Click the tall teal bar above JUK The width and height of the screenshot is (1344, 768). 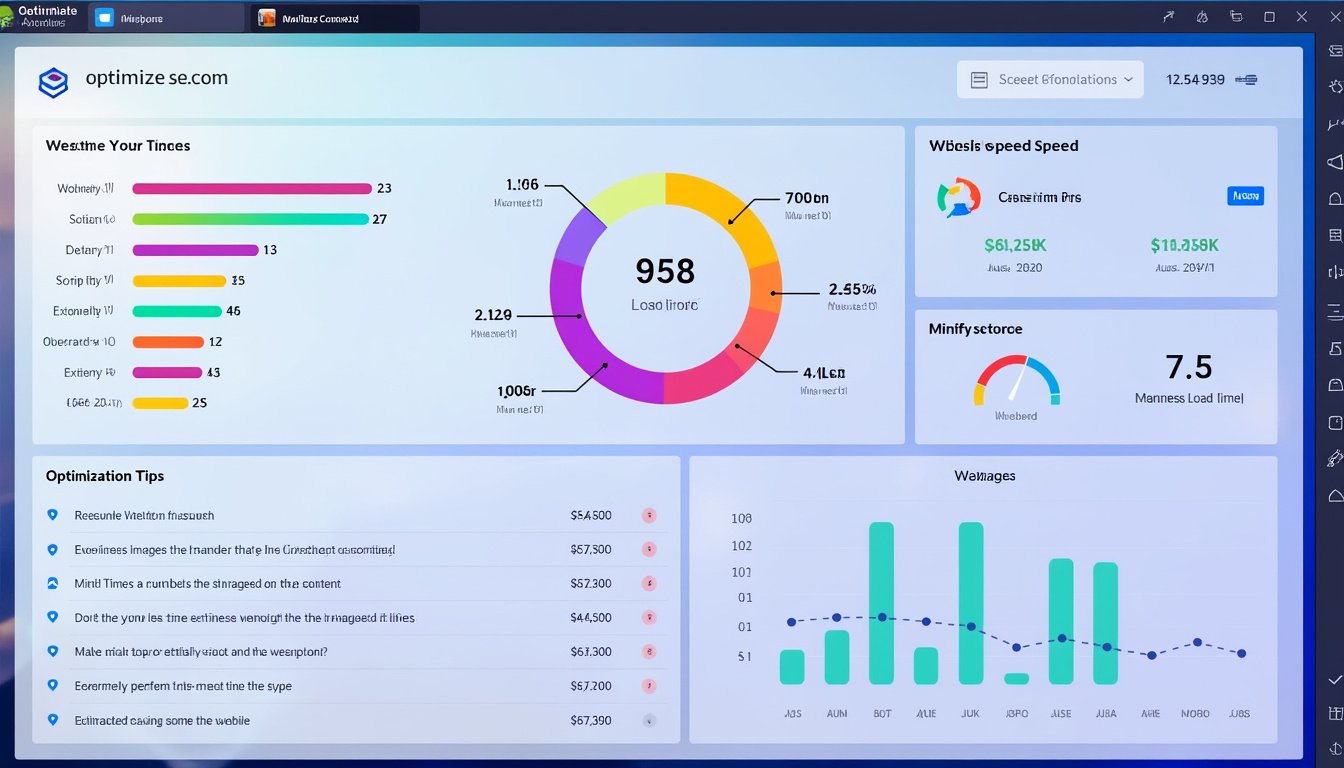click(x=971, y=603)
